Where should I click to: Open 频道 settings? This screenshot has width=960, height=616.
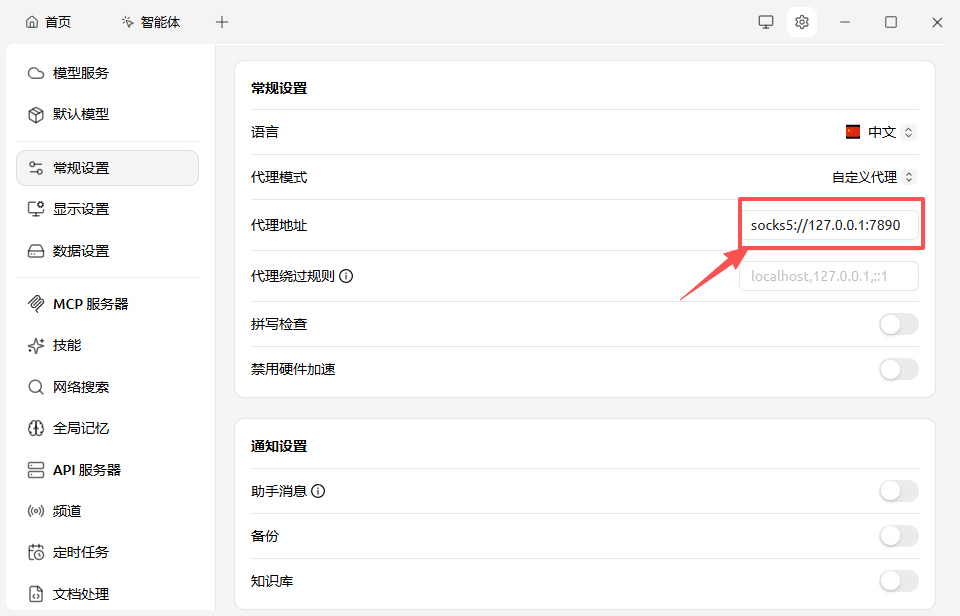(108, 511)
